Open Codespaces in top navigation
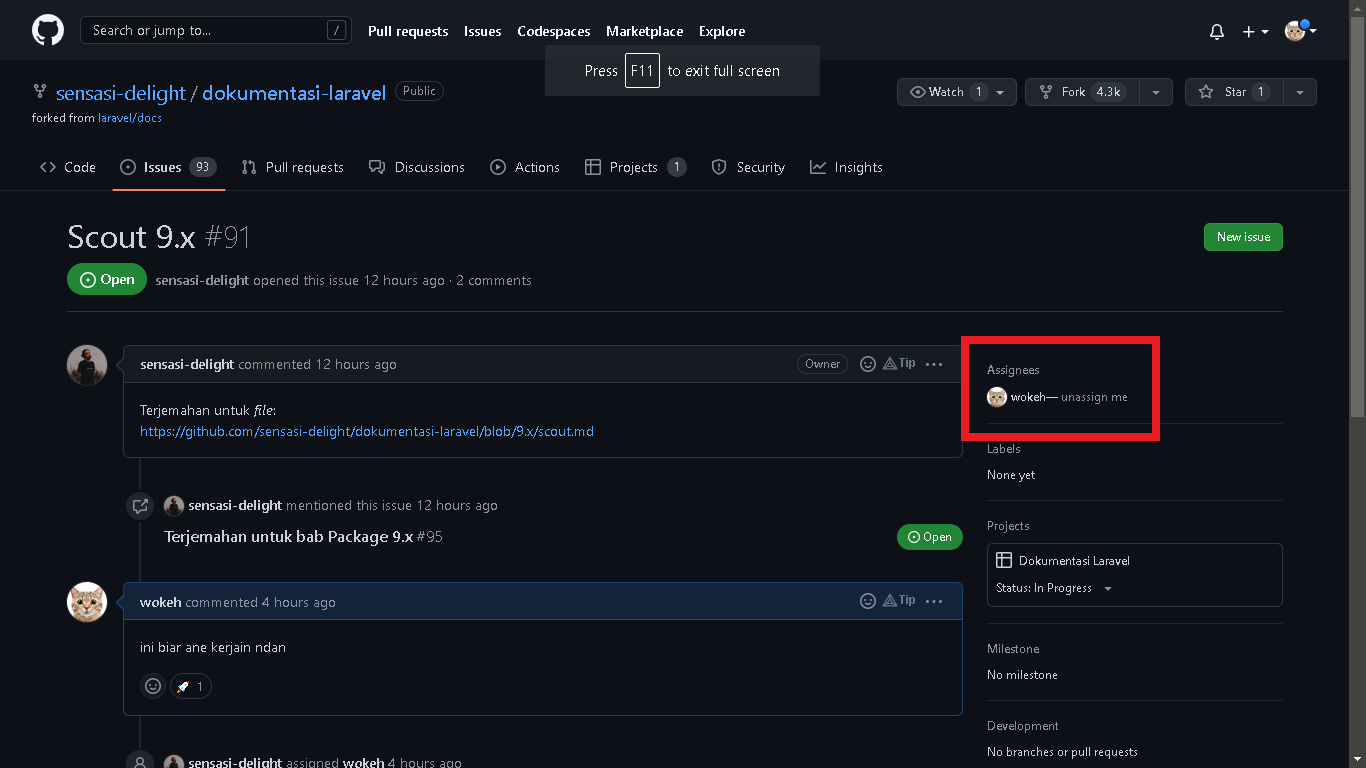 553,31
